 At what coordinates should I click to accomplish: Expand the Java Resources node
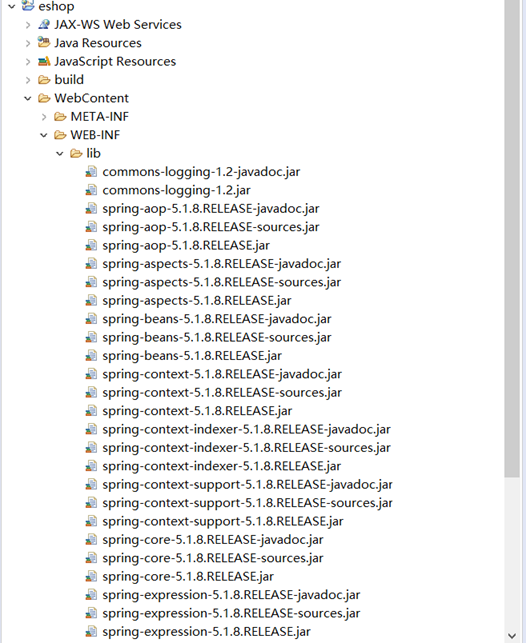pyautogui.click(x=28, y=43)
